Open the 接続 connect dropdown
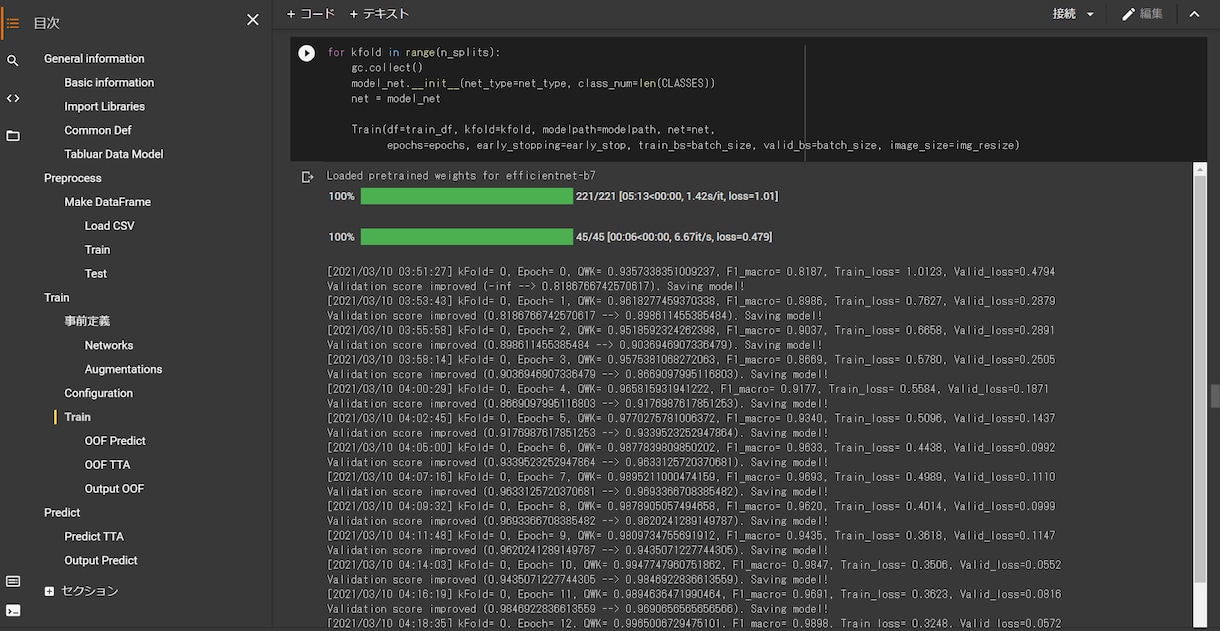The width and height of the screenshot is (1220, 631). pos(1074,14)
